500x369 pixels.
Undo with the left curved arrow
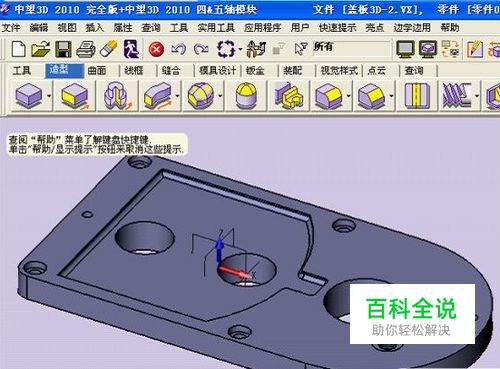tap(178, 50)
